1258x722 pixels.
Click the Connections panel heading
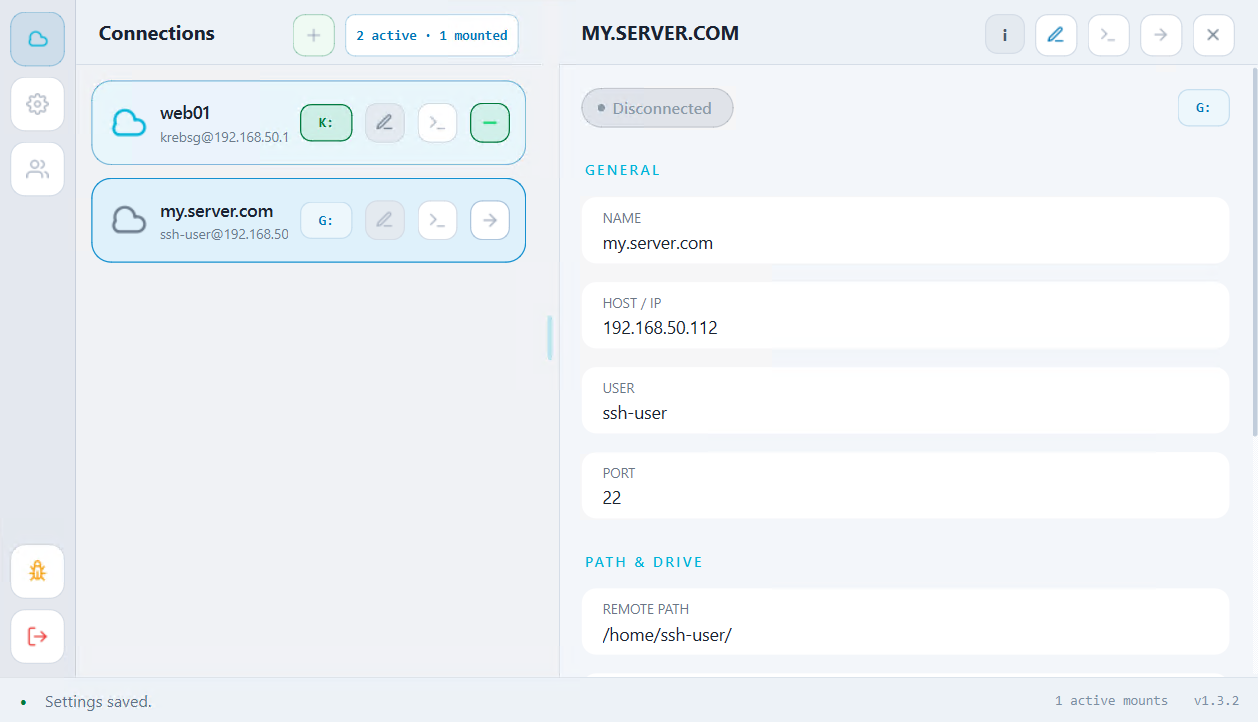point(157,33)
